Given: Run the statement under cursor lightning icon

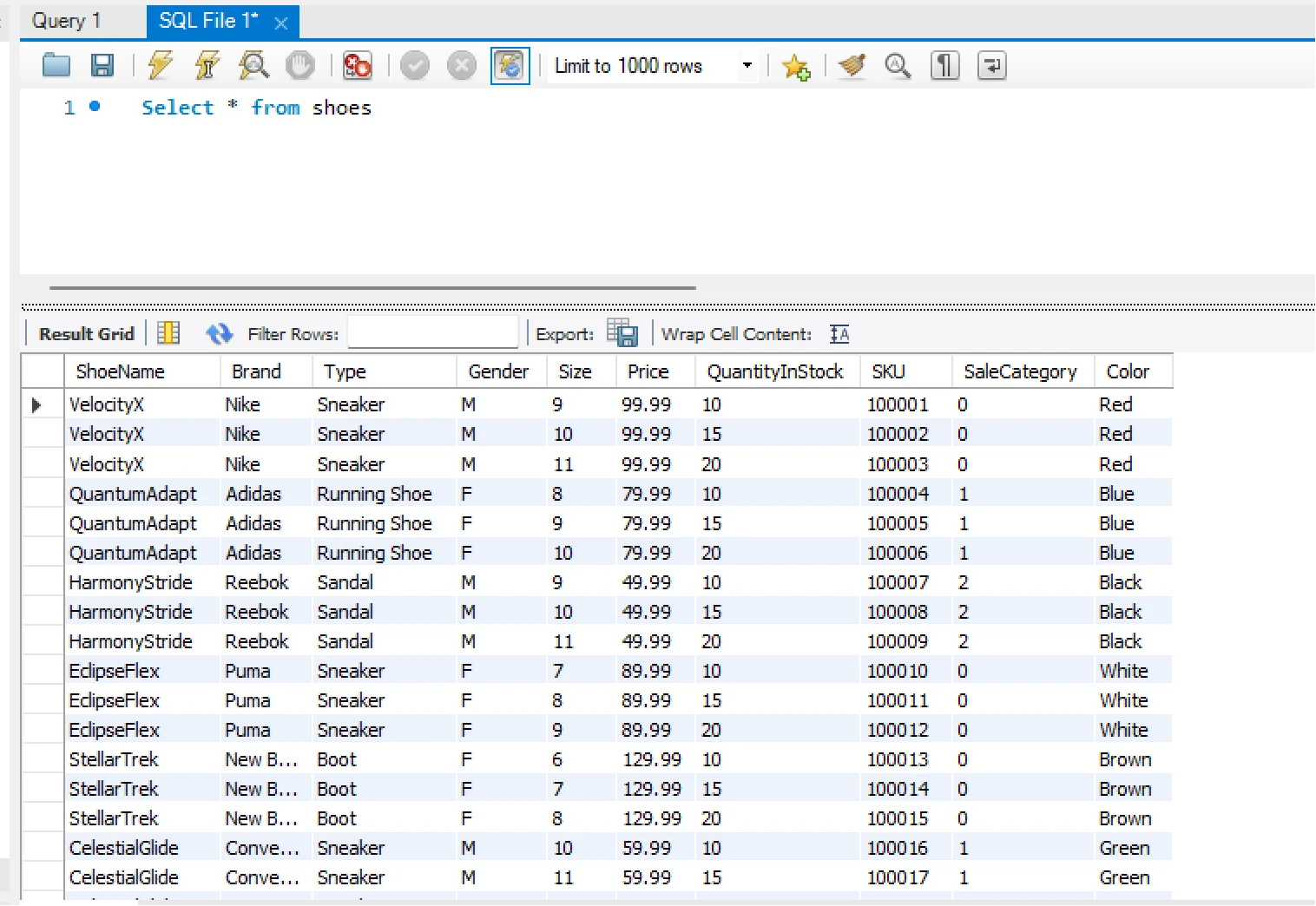Looking at the screenshot, I should [207, 65].
